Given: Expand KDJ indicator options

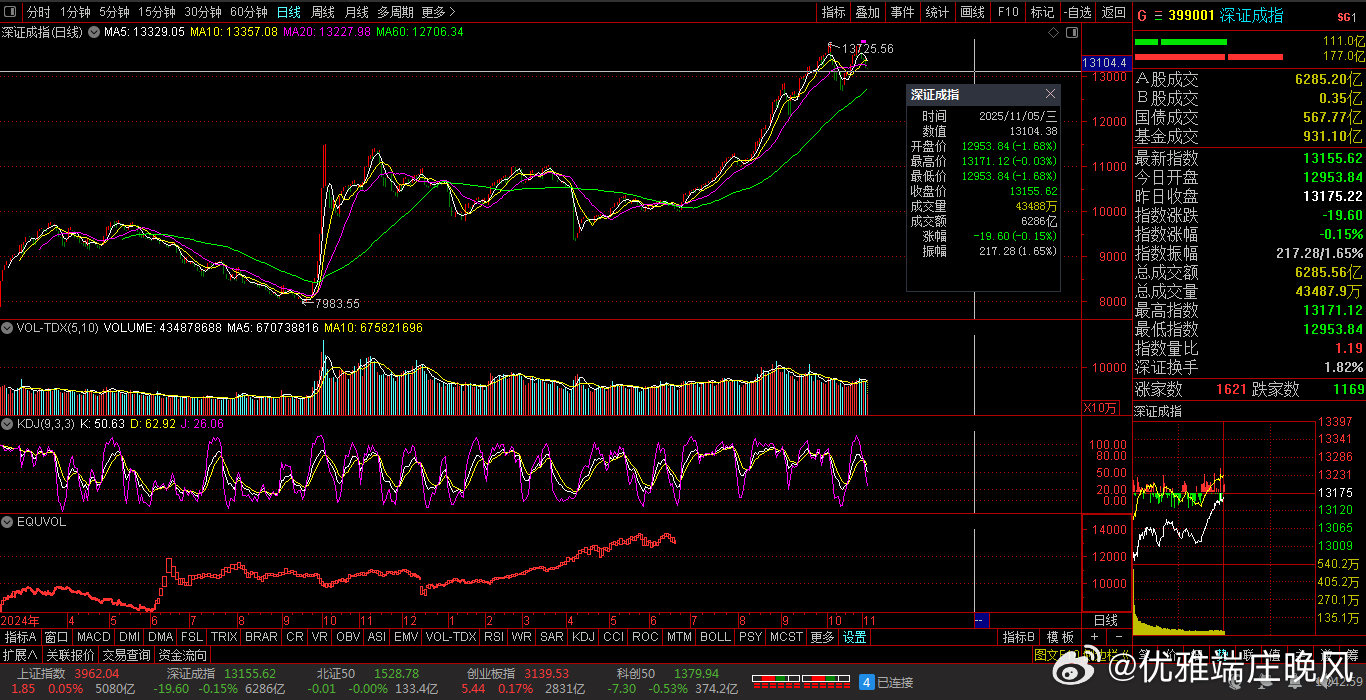Looking at the screenshot, I should (x=6, y=424).
